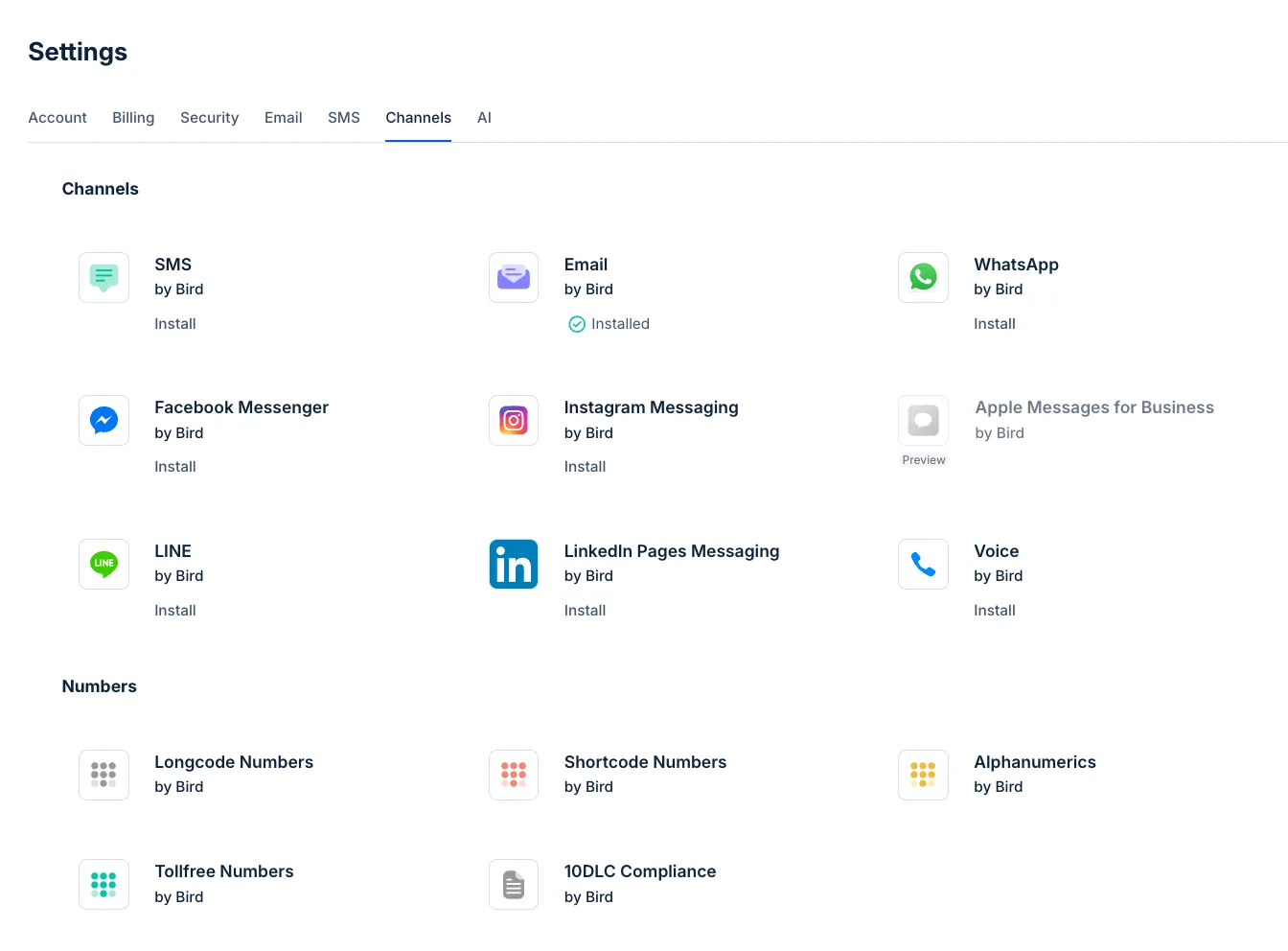View the Email Installed status
Image resolution: width=1288 pixels, height=951 pixels.
click(609, 324)
